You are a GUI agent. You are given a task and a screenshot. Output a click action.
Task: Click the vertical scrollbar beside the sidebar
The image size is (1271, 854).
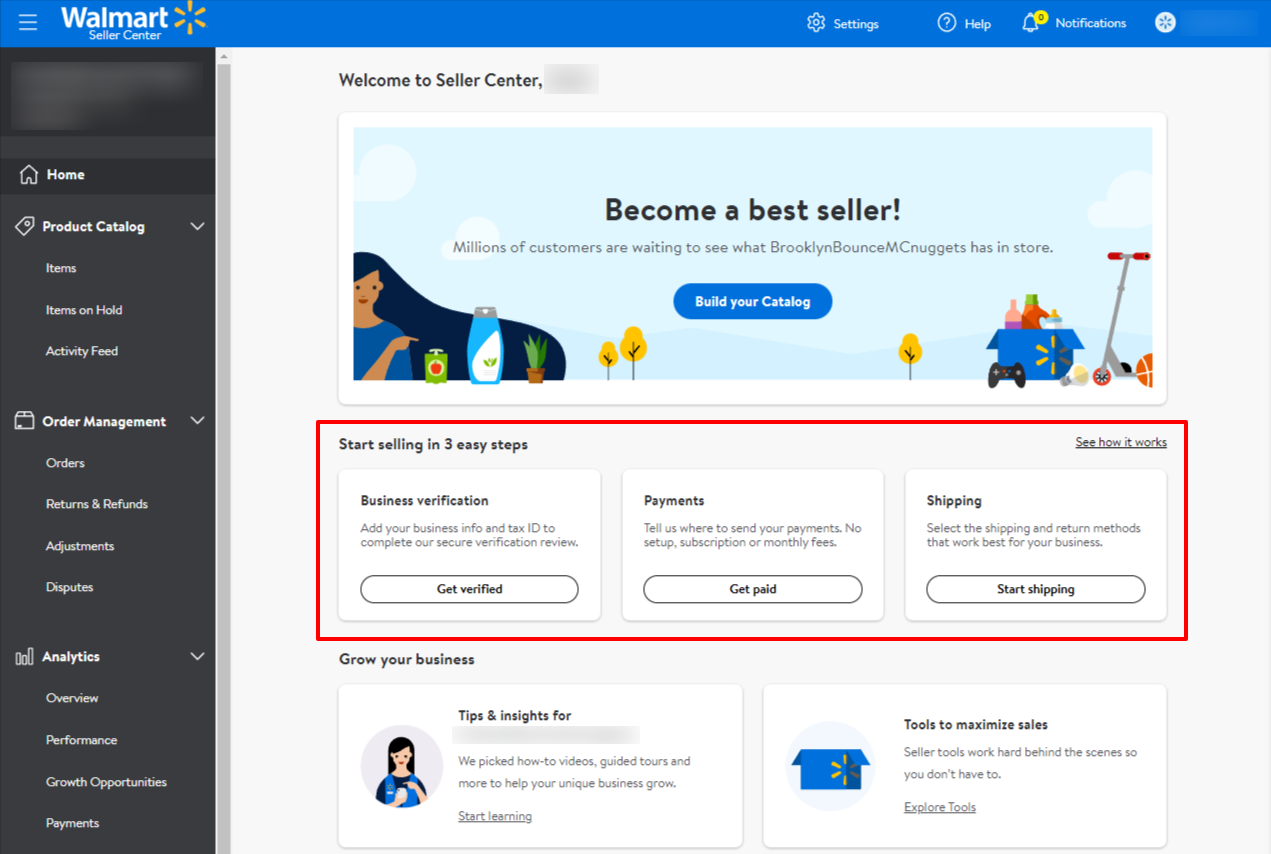point(224,400)
